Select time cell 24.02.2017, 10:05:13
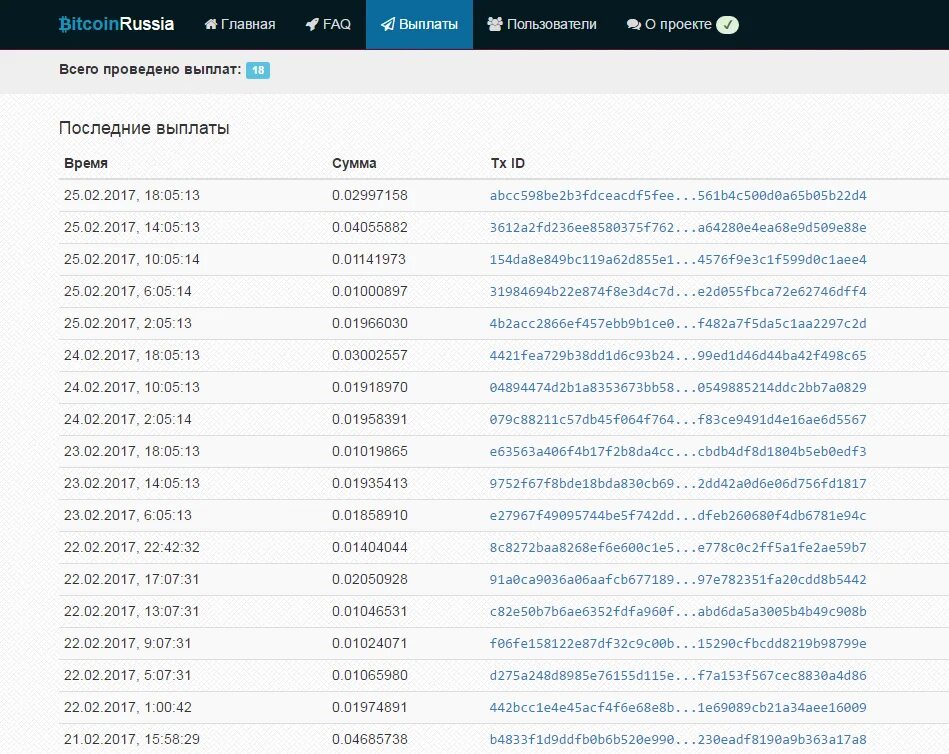 [x=131, y=388]
